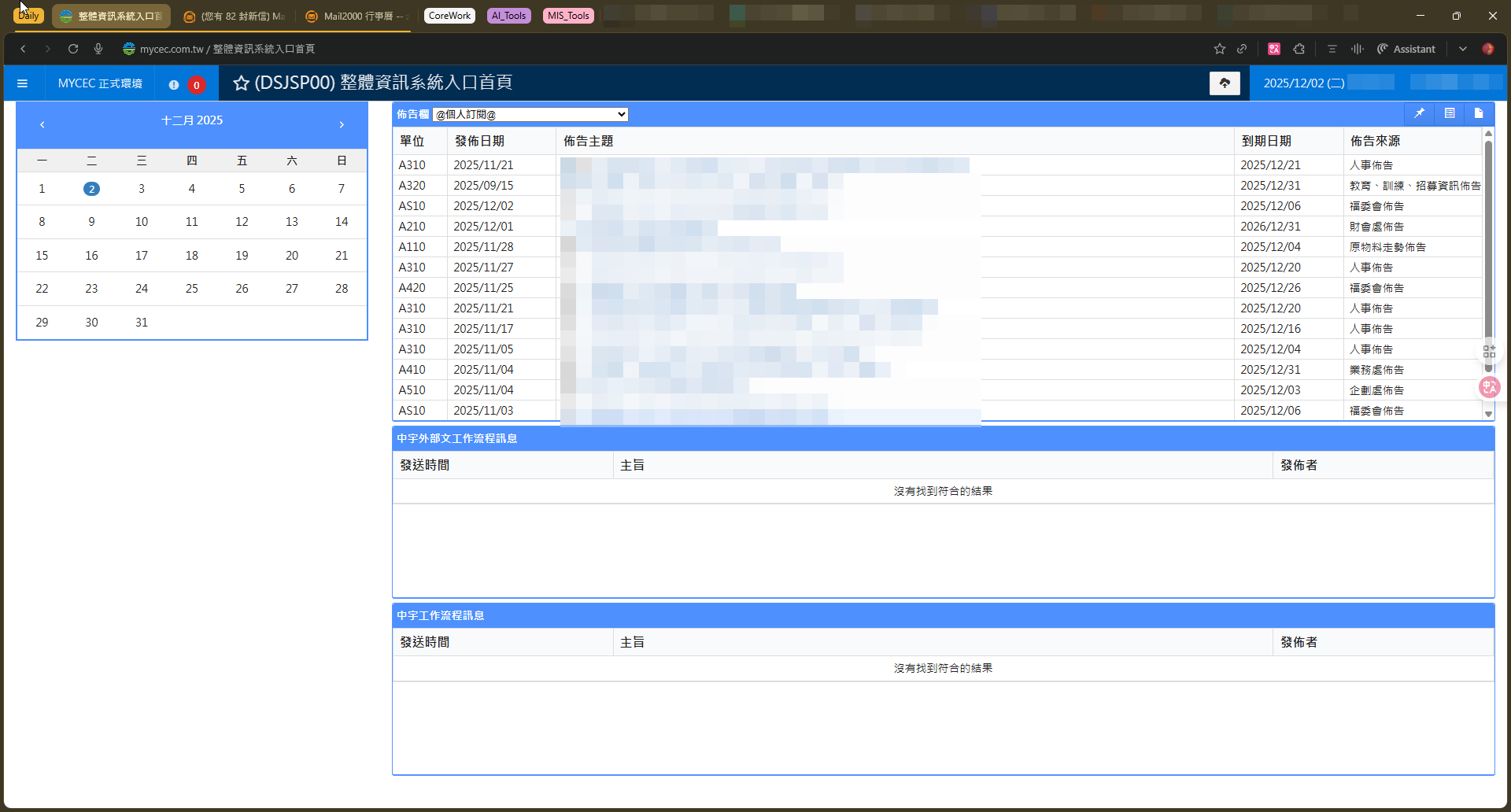Open the hamburger sidebar menu
Image resolution: width=1511 pixels, height=812 pixels.
(x=22, y=83)
